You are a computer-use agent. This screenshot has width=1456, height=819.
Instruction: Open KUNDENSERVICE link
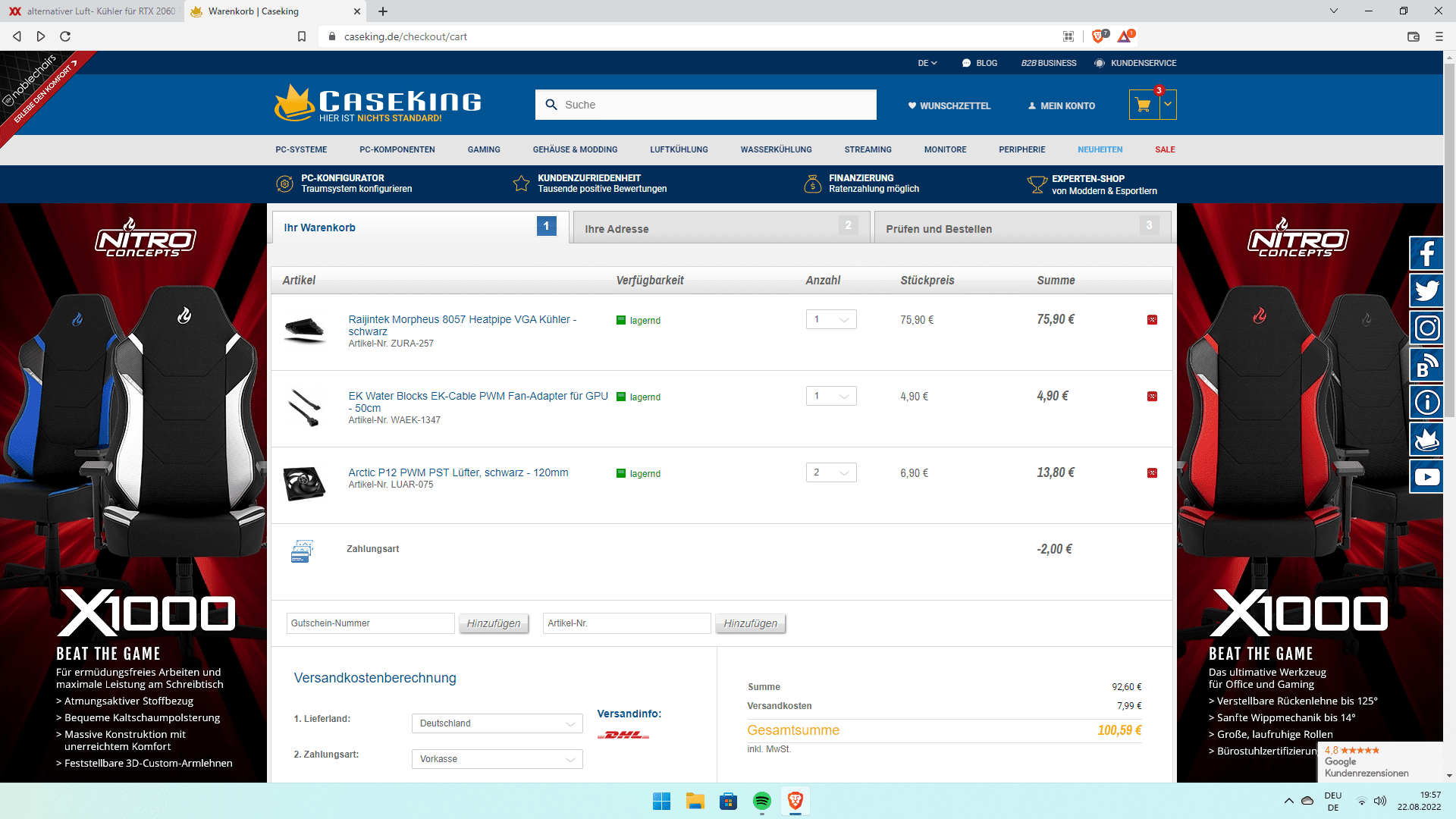click(x=1135, y=63)
